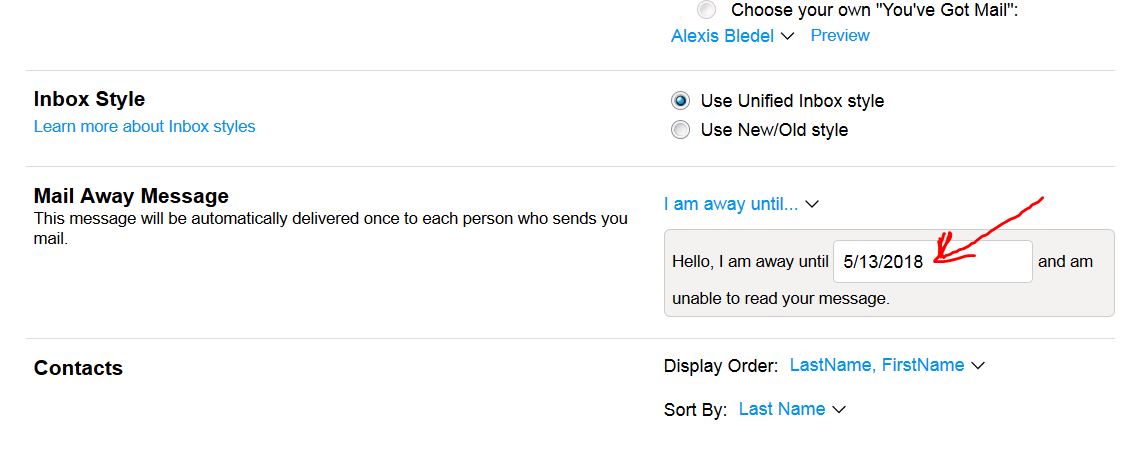Click the chevron arrow beside Alexis Bledel
The height and width of the screenshot is (464, 1145).
click(x=787, y=36)
